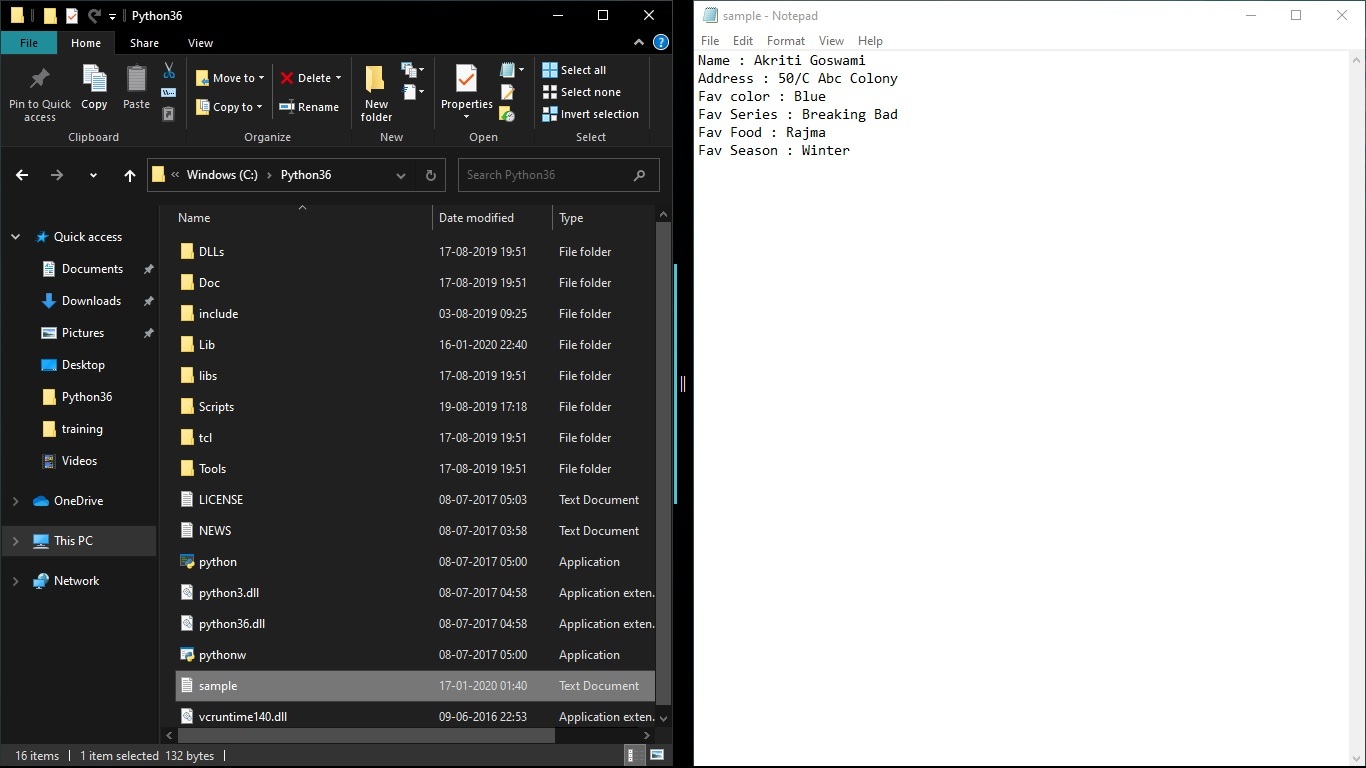Go up one folder level arrow
1366x768 pixels.
click(129, 175)
